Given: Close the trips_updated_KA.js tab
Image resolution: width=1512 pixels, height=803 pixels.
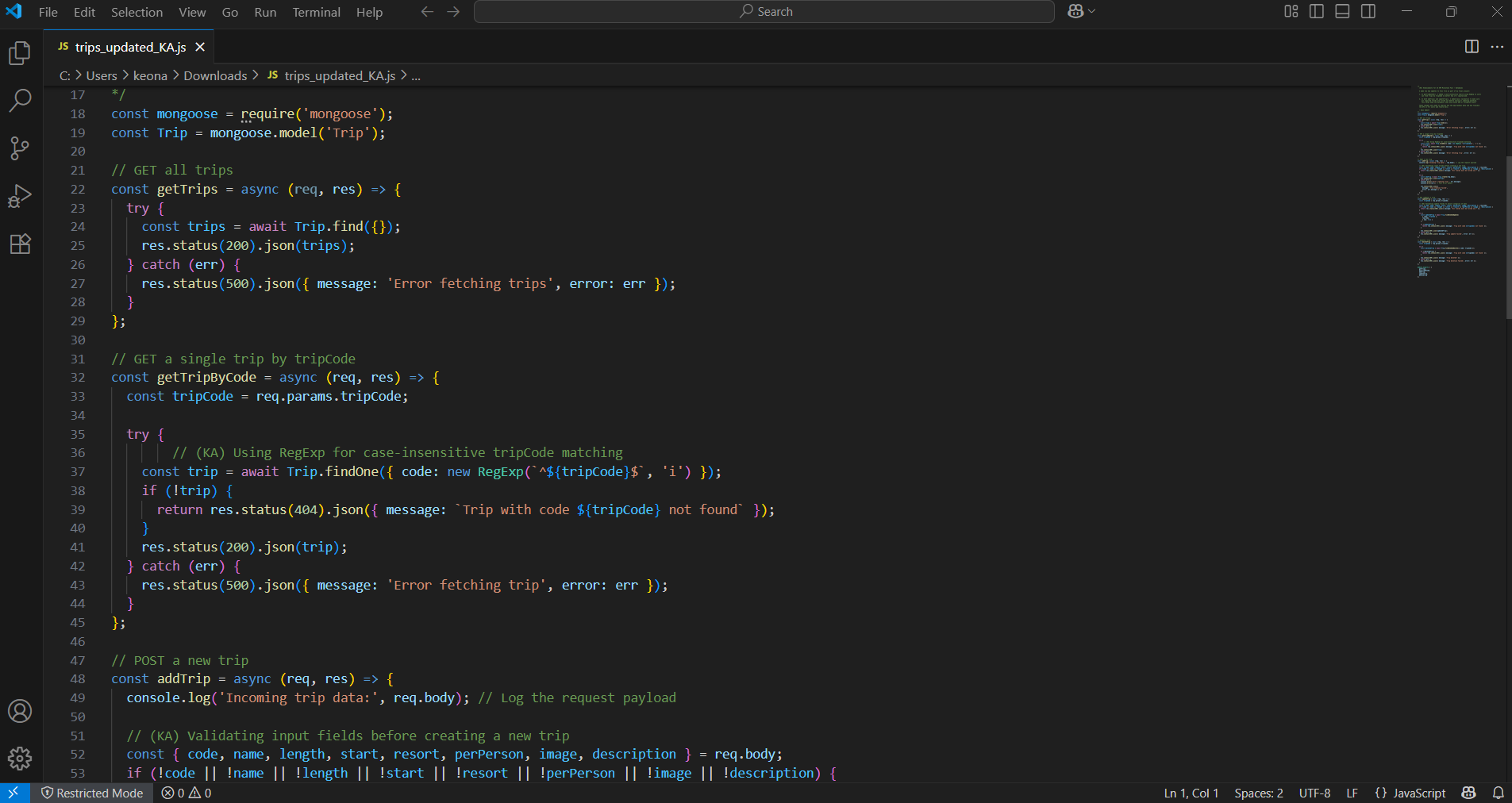Looking at the screenshot, I should 200,47.
